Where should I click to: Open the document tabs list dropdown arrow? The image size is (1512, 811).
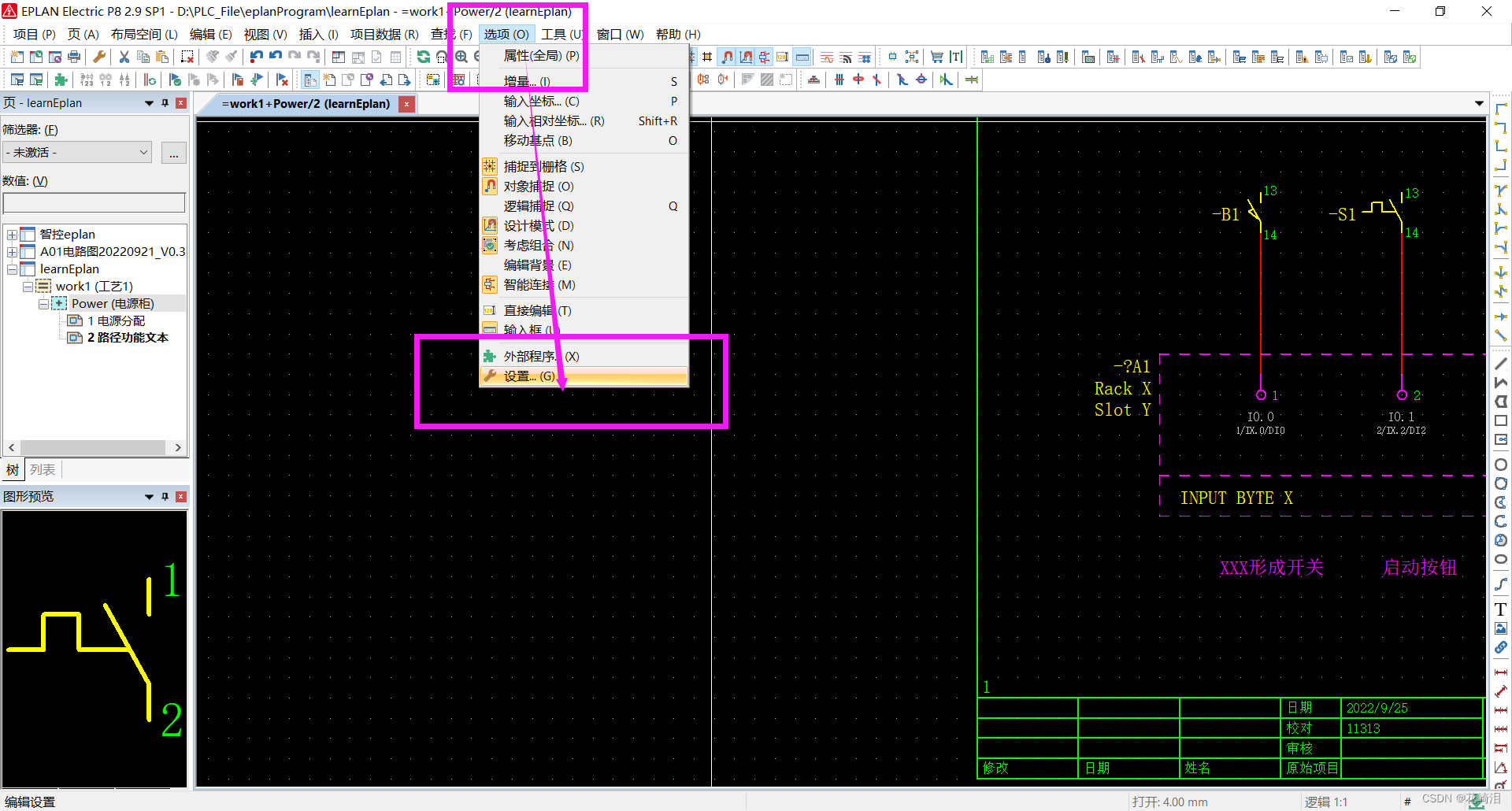[x=1479, y=104]
